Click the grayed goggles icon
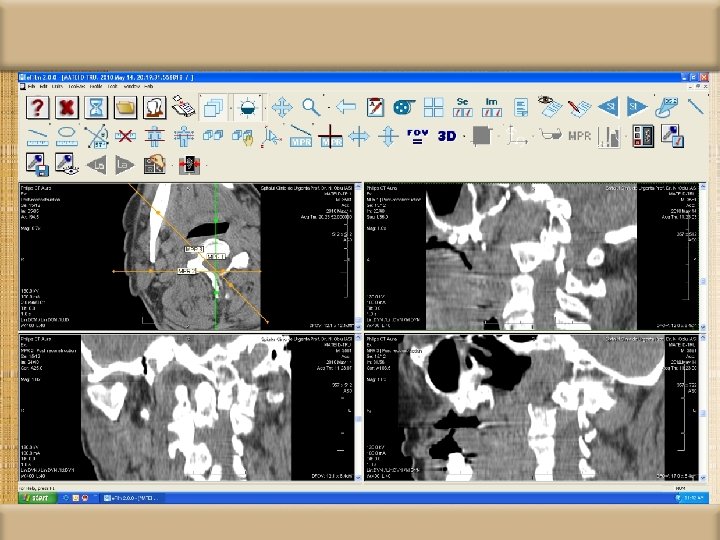720x540 pixels. [x=551, y=135]
